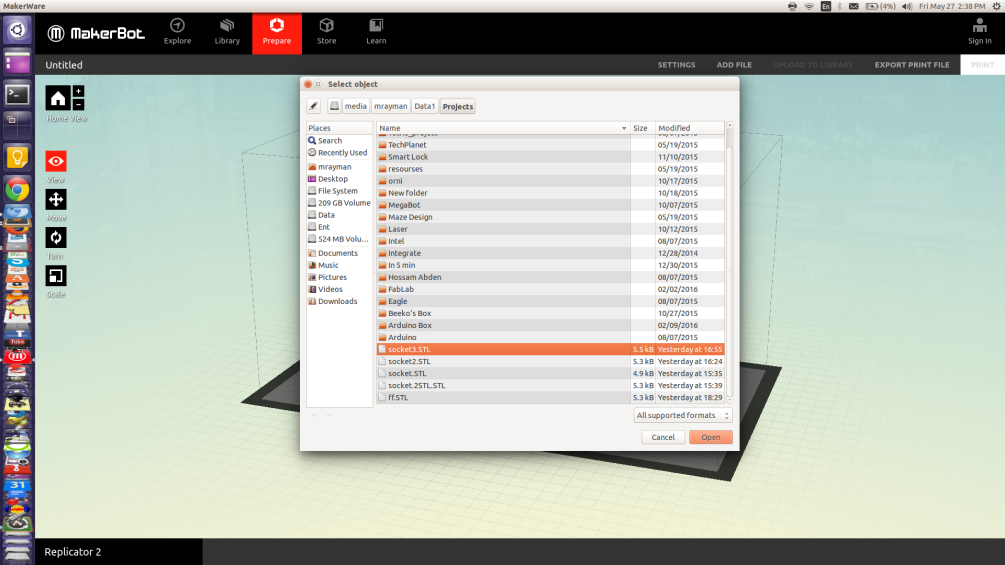Select the mrayman path breadcrumb
Screen dimensions: 1005x565
390,106
